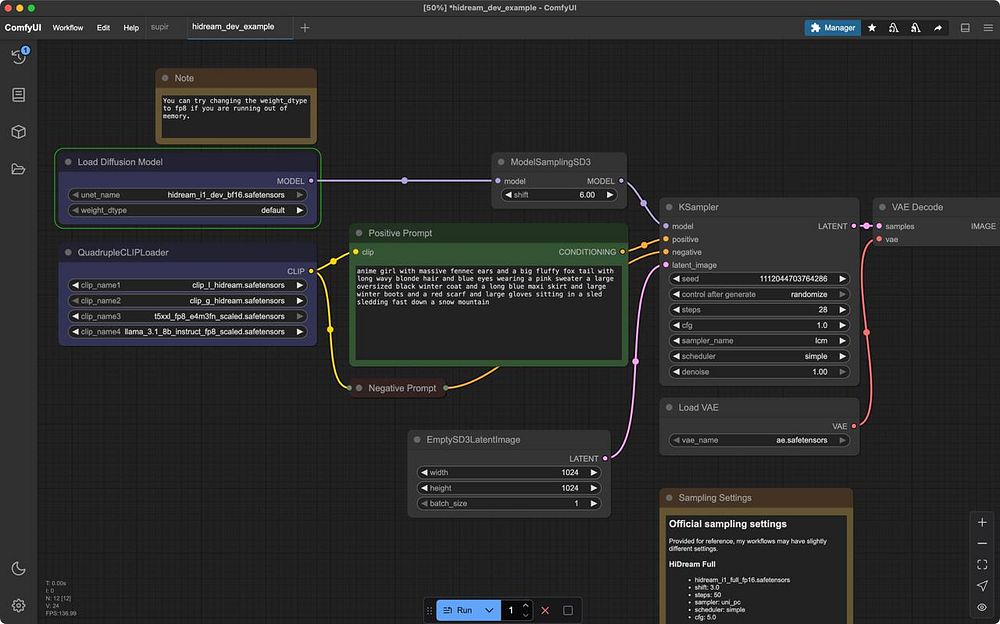
Task: Open the sampler_name combo in KSampler
Action: coord(759,341)
